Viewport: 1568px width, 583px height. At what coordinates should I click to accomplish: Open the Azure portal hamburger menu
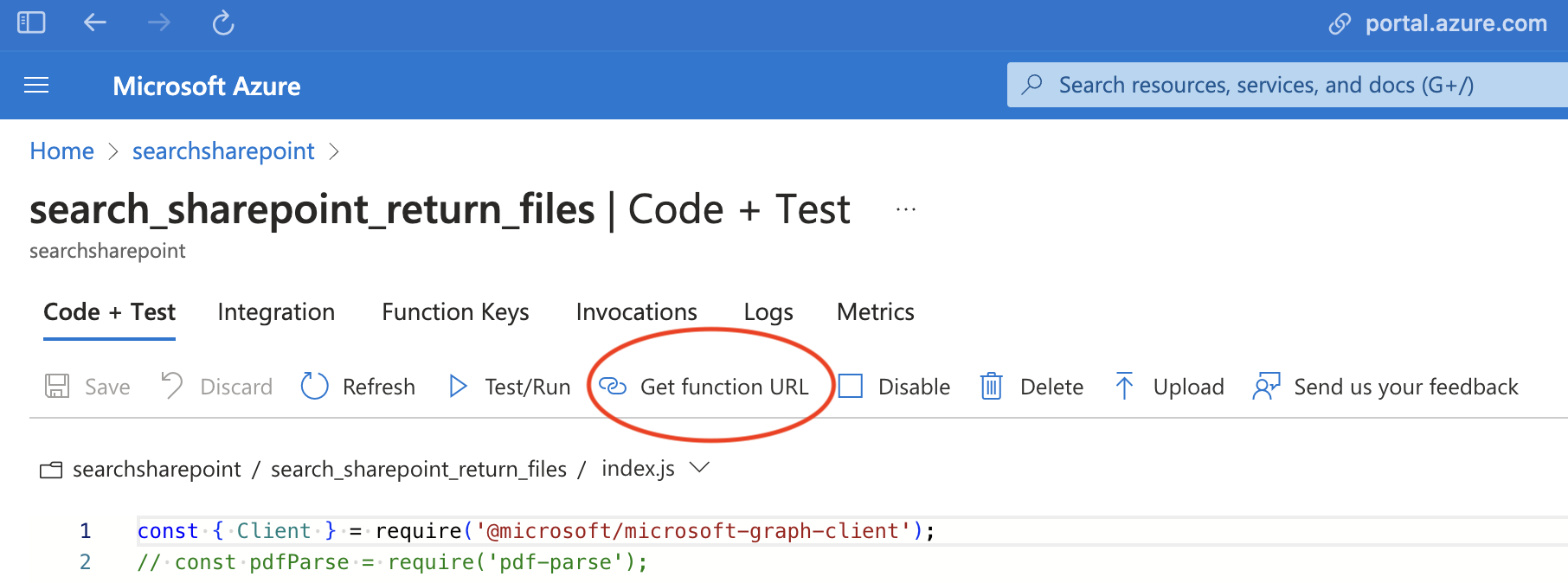36,86
